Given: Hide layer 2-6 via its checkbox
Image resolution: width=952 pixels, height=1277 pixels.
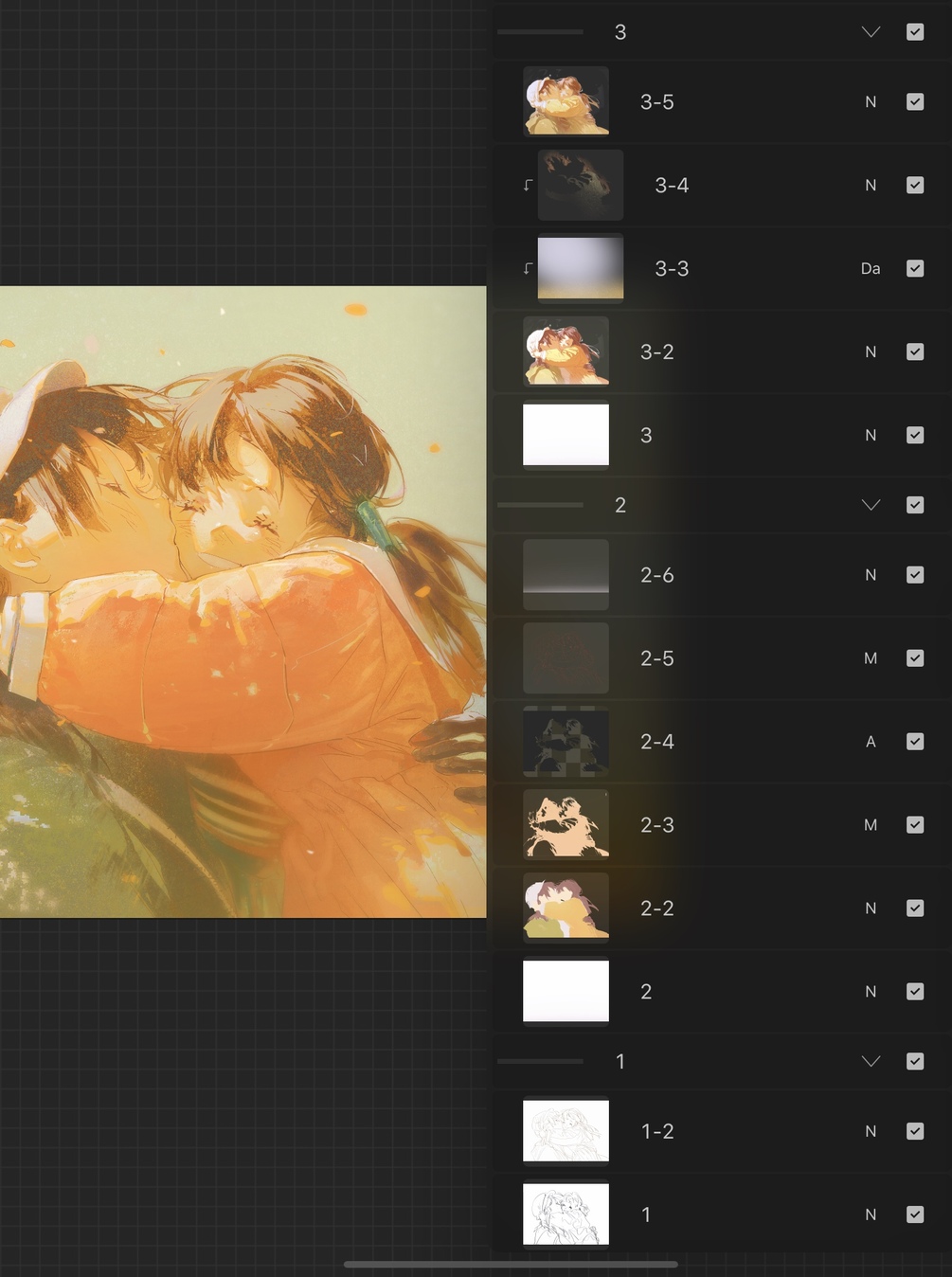Looking at the screenshot, I should pos(915,575).
